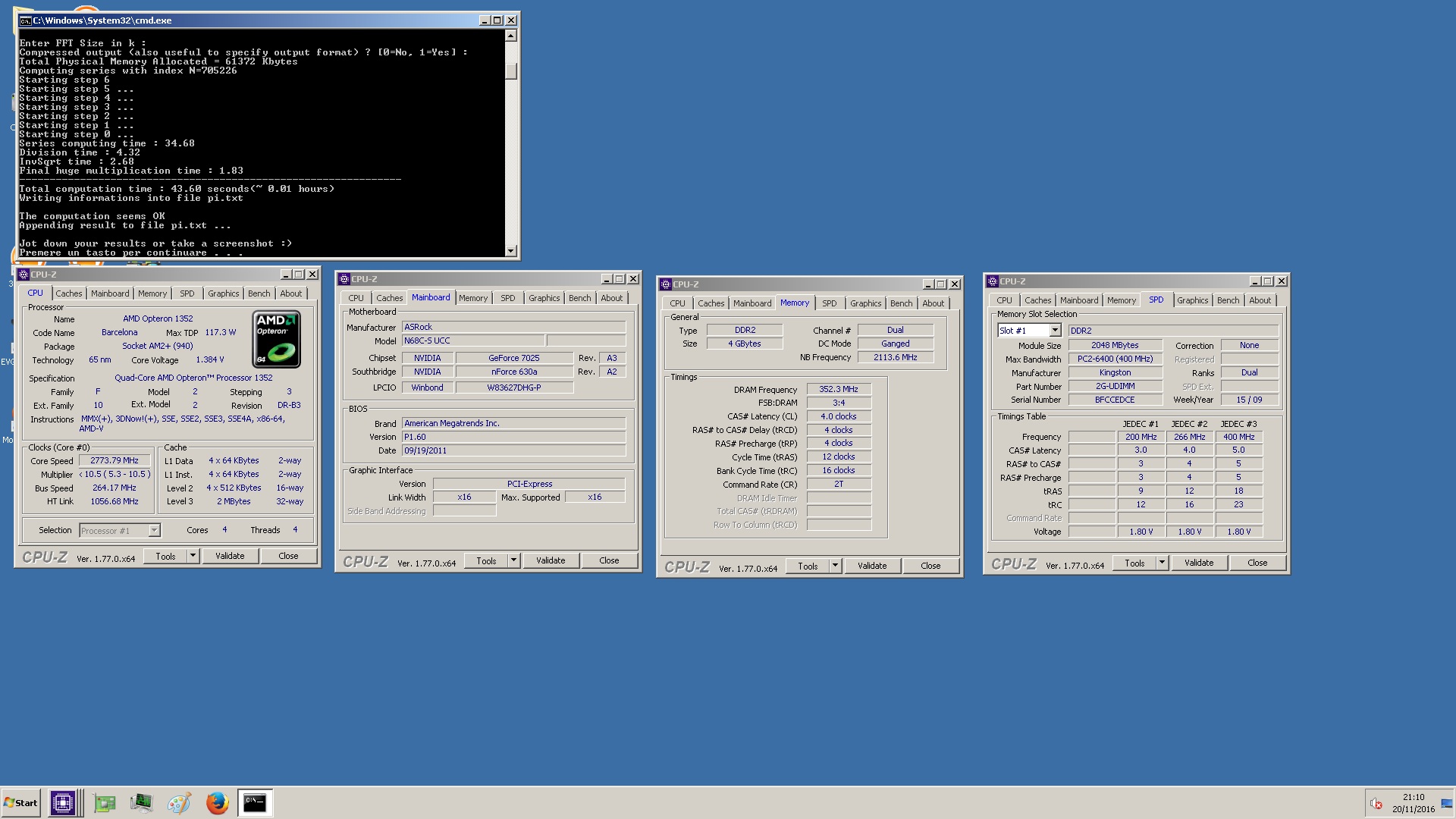Click the muted volume tray icon
This screenshot has height=819, width=1456.
click(x=1376, y=803)
